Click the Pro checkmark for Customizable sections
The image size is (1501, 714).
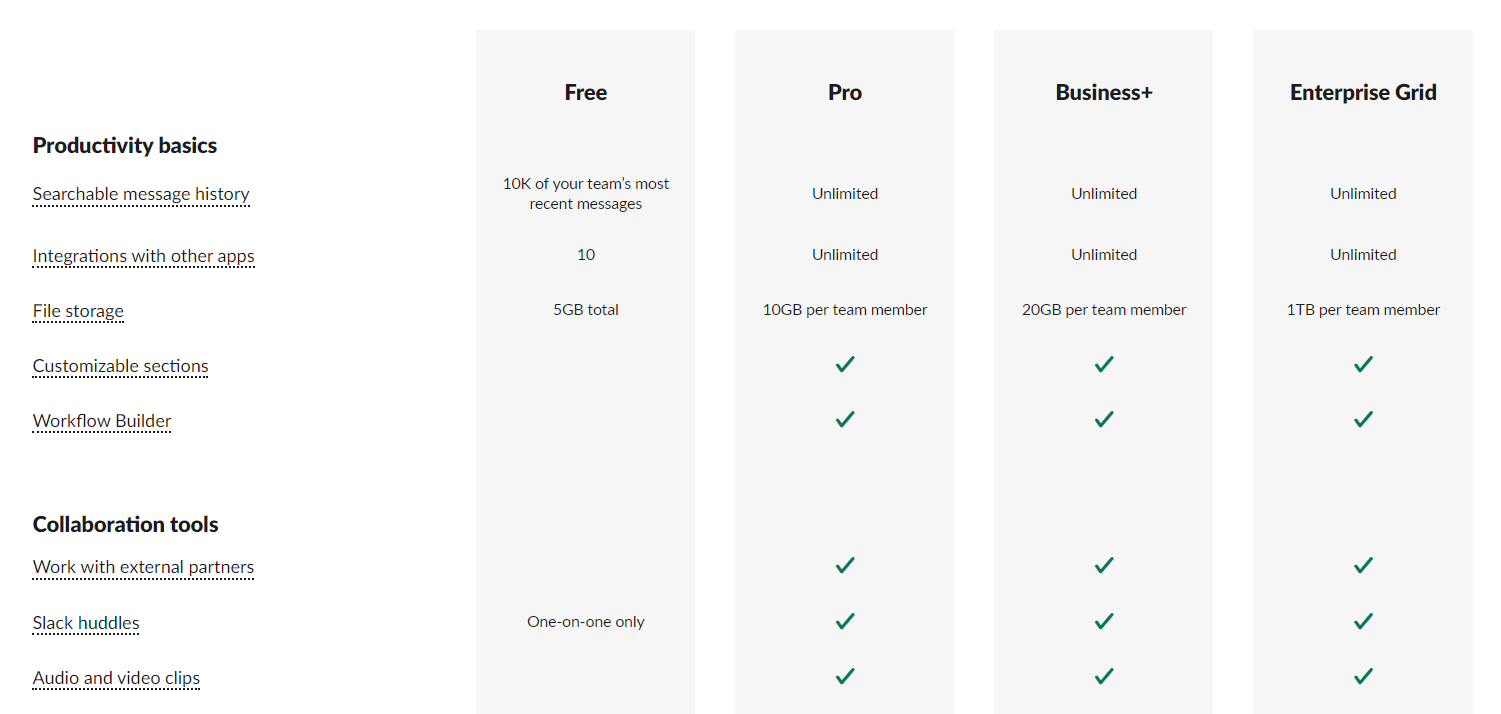point(844,364)
